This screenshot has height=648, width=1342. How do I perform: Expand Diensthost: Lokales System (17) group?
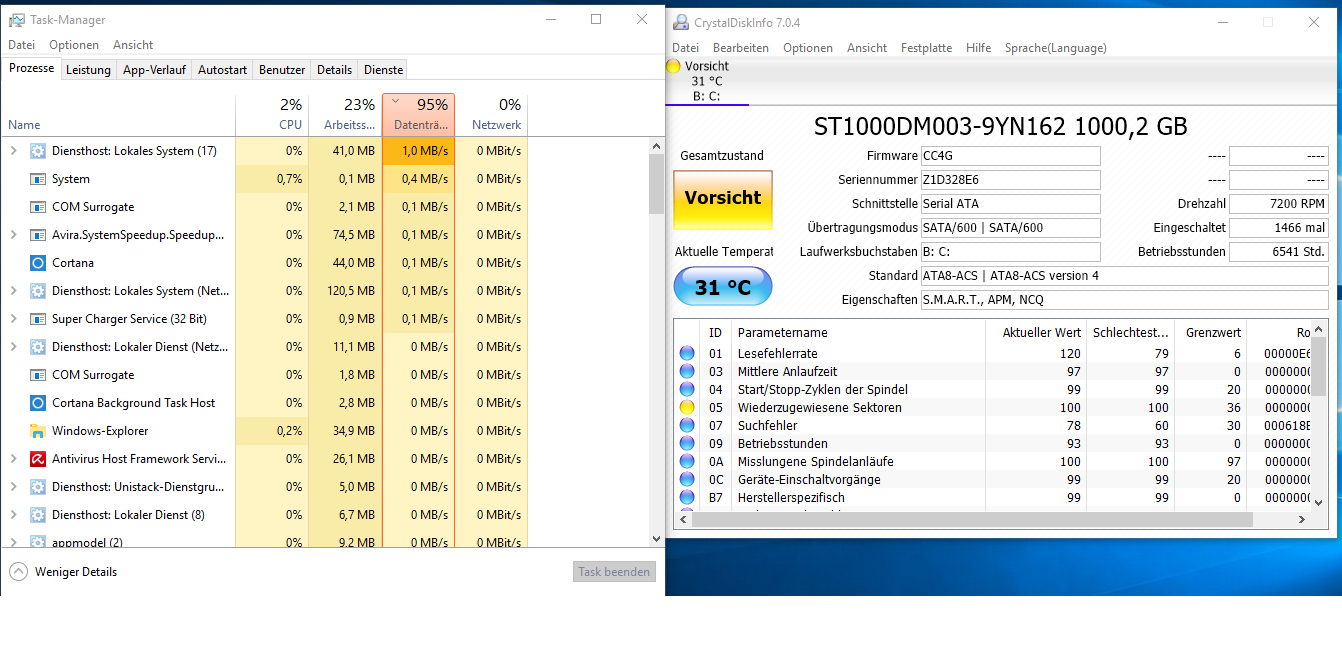(13, 151)
